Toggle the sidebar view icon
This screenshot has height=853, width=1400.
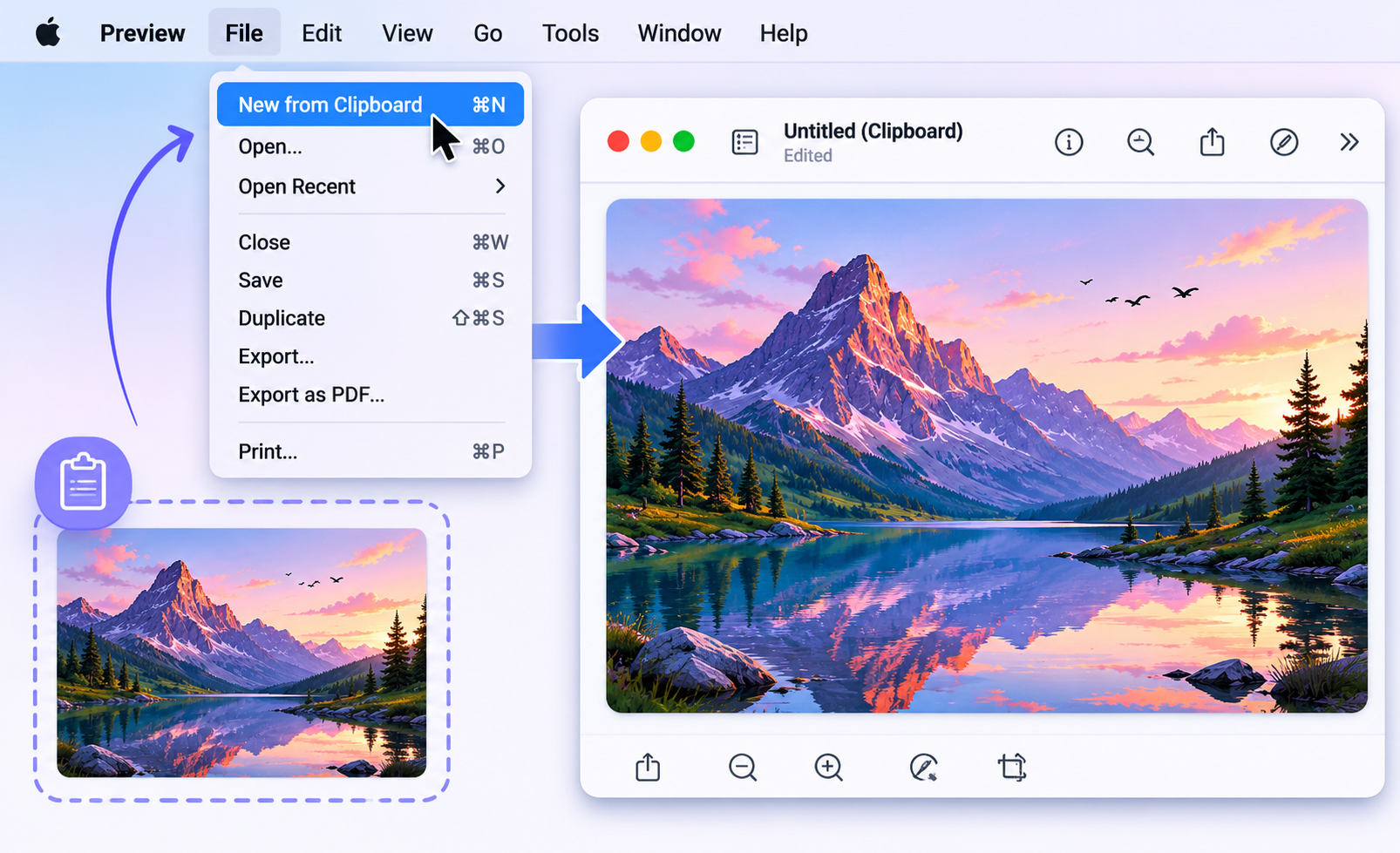click(x=745, y=141)
